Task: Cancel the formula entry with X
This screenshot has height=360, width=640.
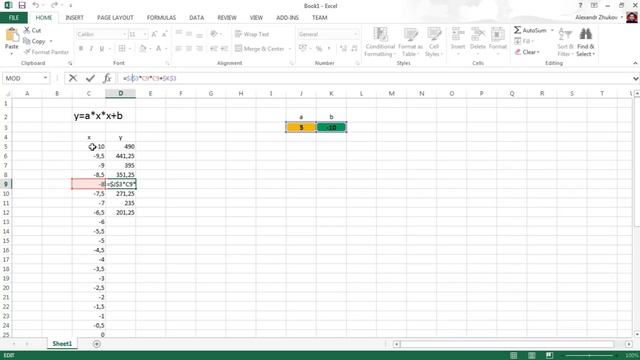Action: tap(73, 78)
